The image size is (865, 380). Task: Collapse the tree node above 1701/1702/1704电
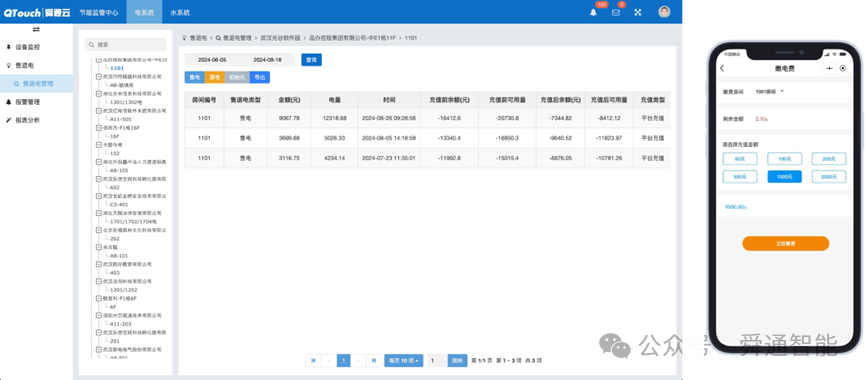[99, 213]
